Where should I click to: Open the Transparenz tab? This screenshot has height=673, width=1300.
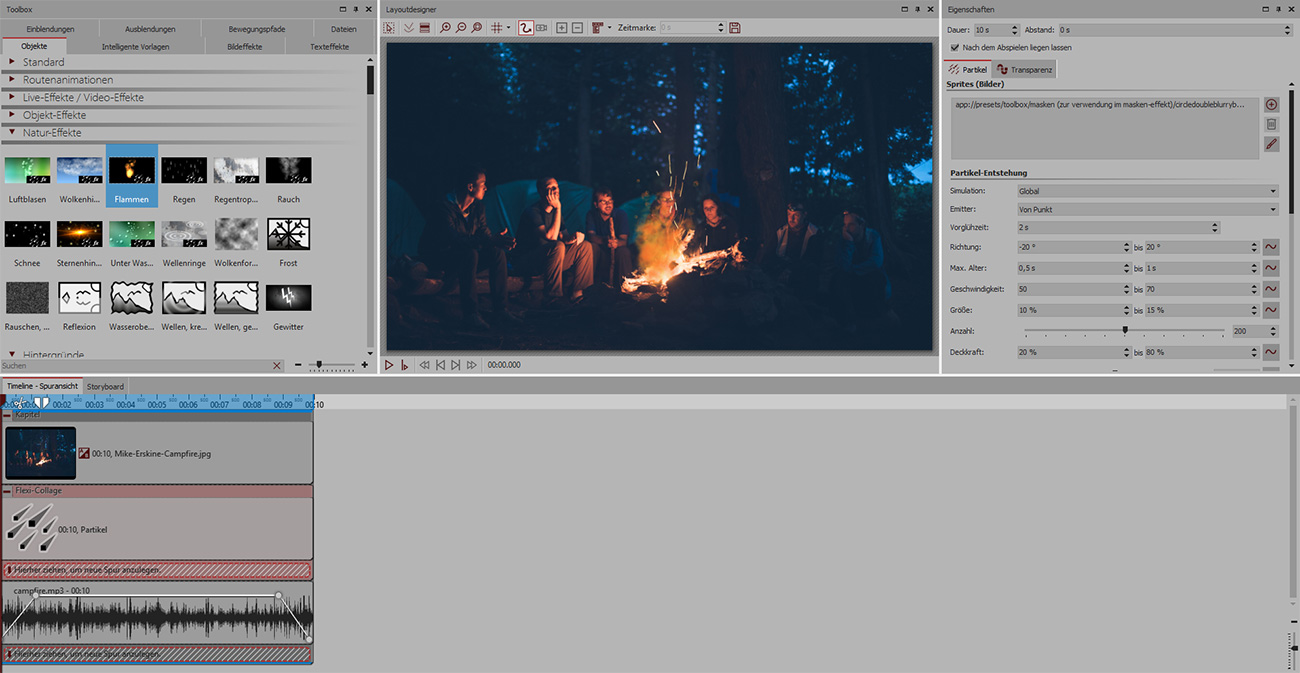[1024, 70]
